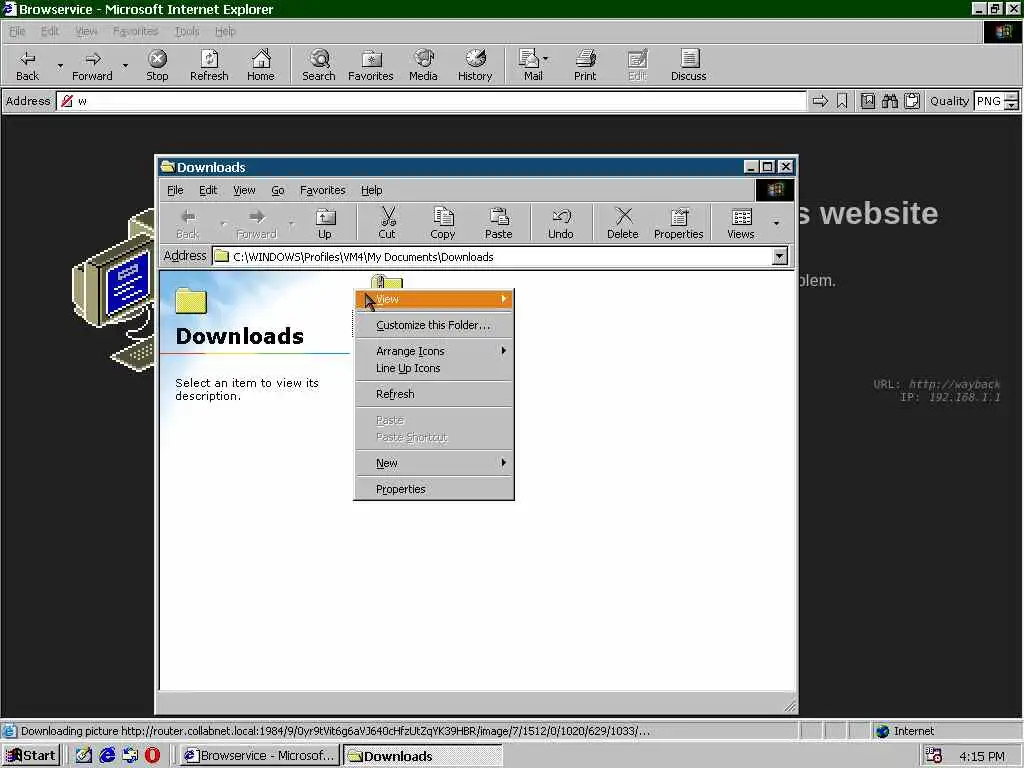Open the Go menu in Downloads window
Viewport: 1024px width, 768px height.
point(278,190)
